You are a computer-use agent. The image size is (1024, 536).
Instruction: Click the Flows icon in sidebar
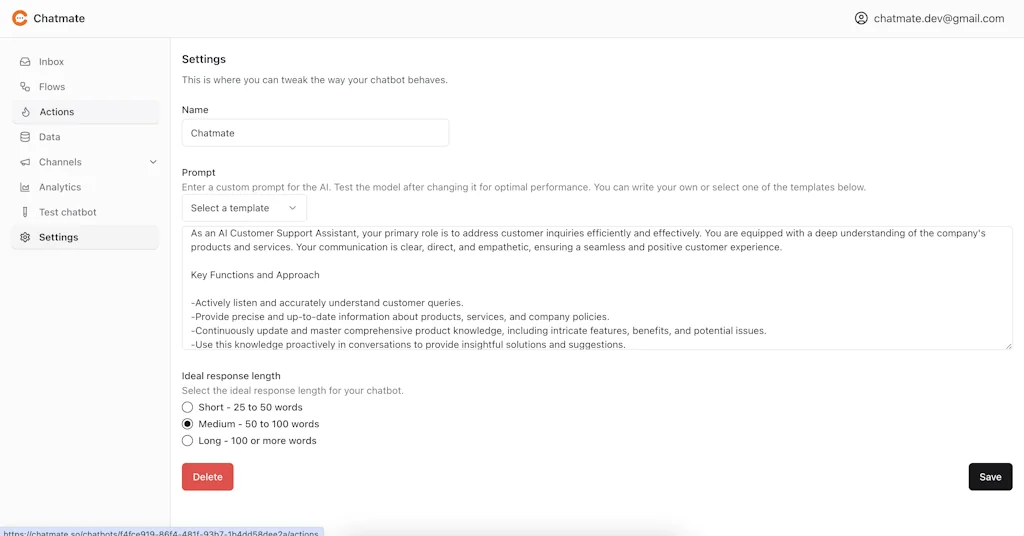click(x=25, y=87)
